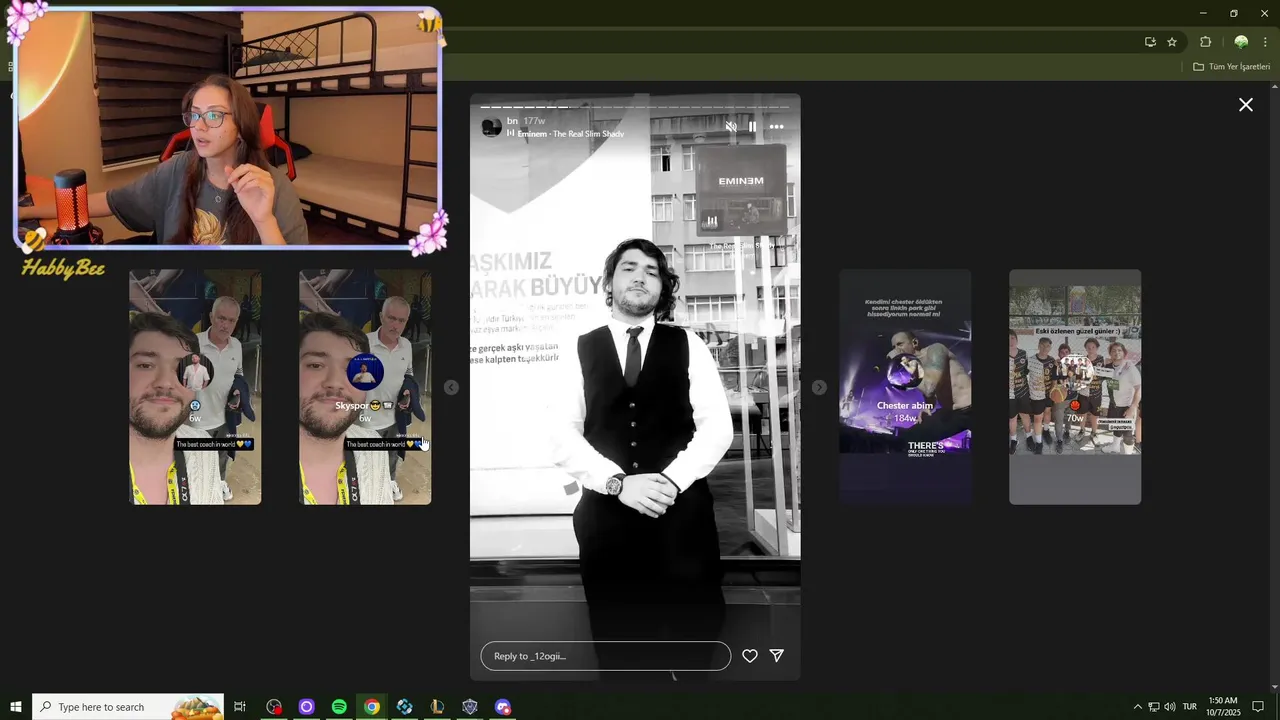This screenshot has width=1280, height=720.
Task: Open the 'Eski özlenen güzel günler' story thumbnail
Action: click(1075, 387)
